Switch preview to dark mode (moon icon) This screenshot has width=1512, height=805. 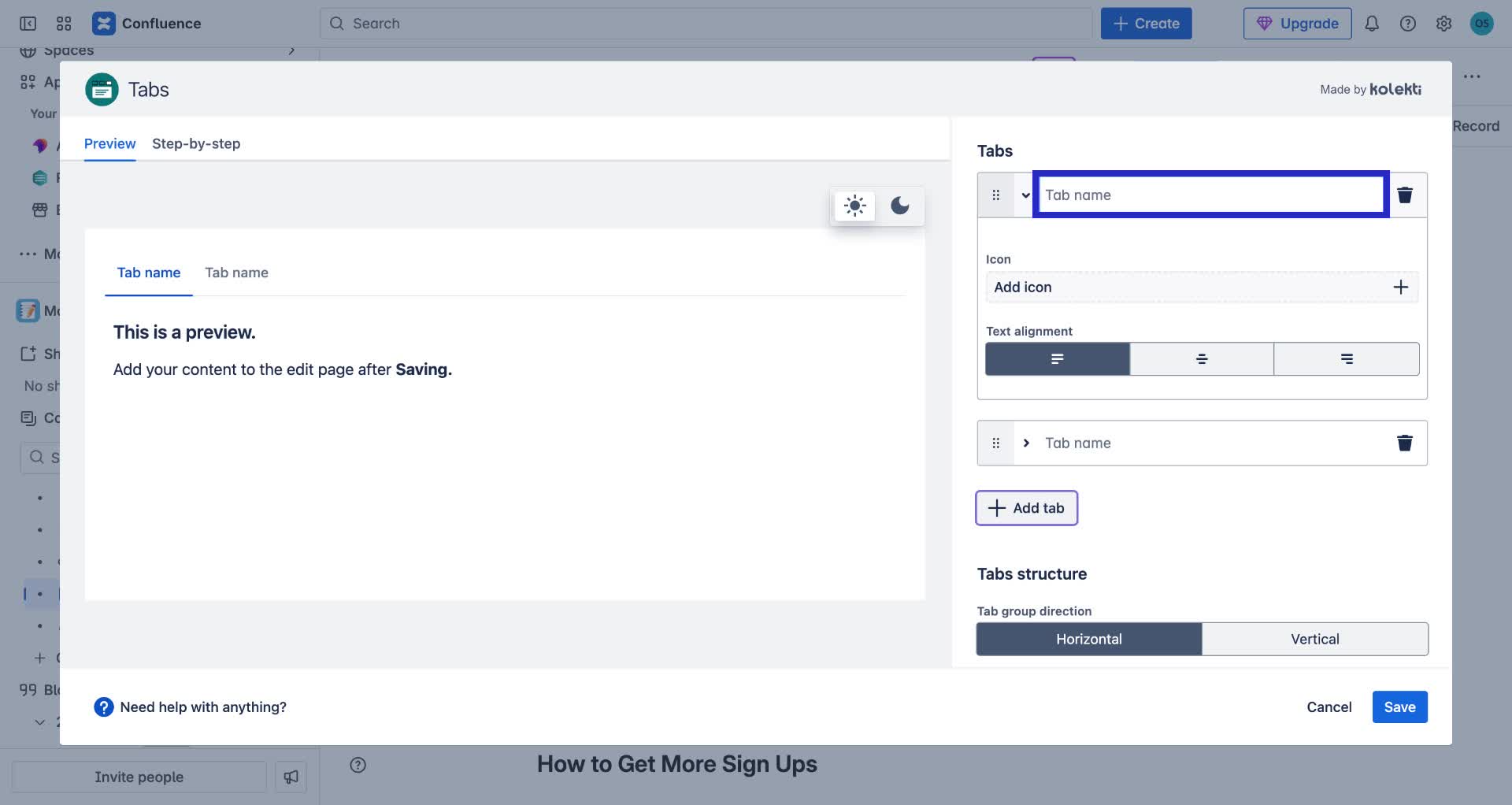tap(900, 206)
